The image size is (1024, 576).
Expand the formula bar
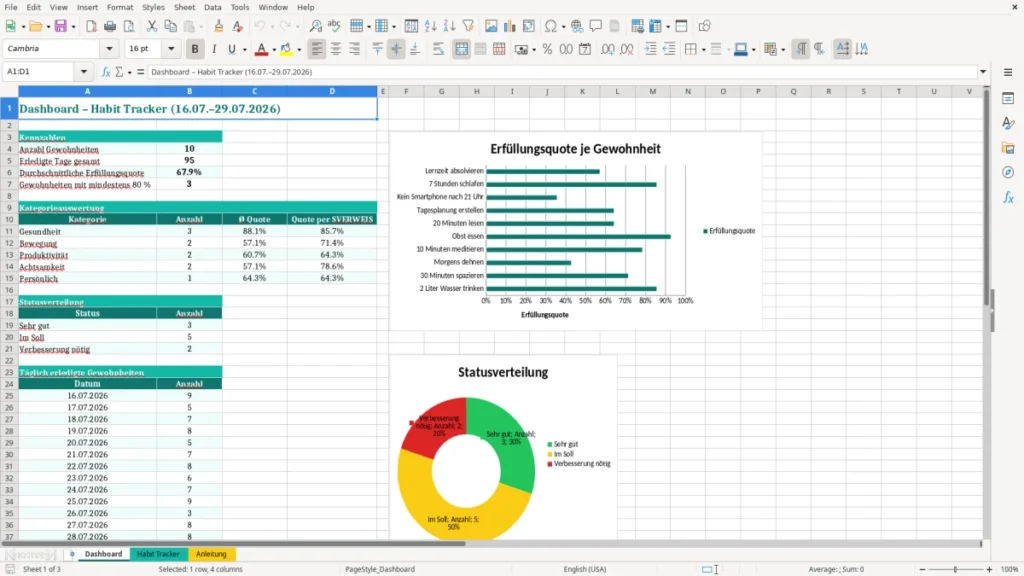coord(983,72)
